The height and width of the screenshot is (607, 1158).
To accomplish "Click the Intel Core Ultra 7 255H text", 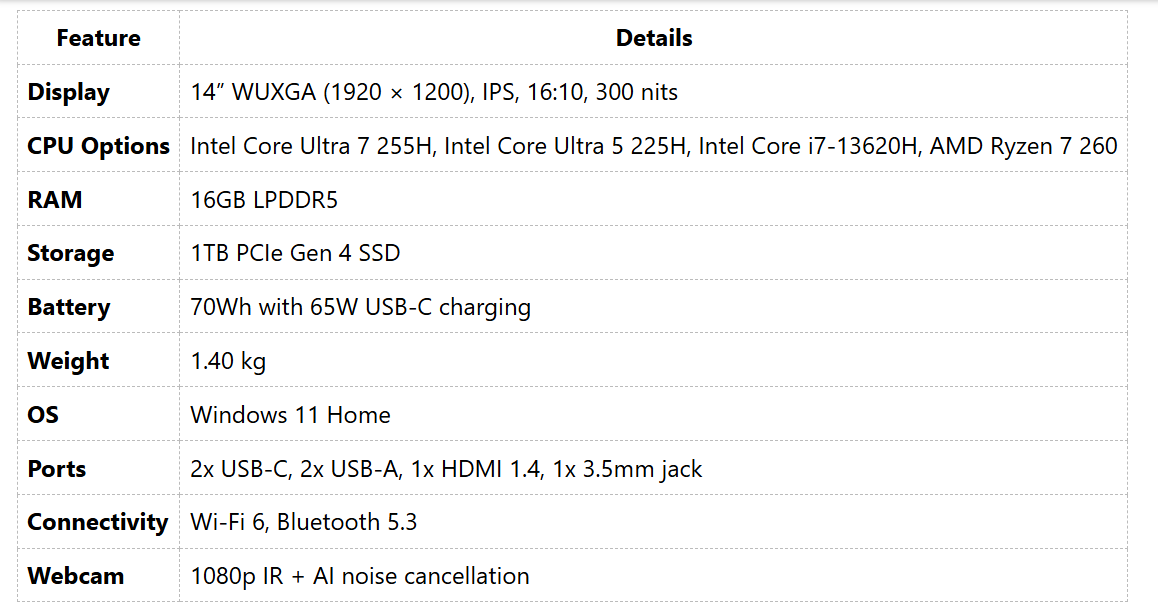I will tap(311, 146).
